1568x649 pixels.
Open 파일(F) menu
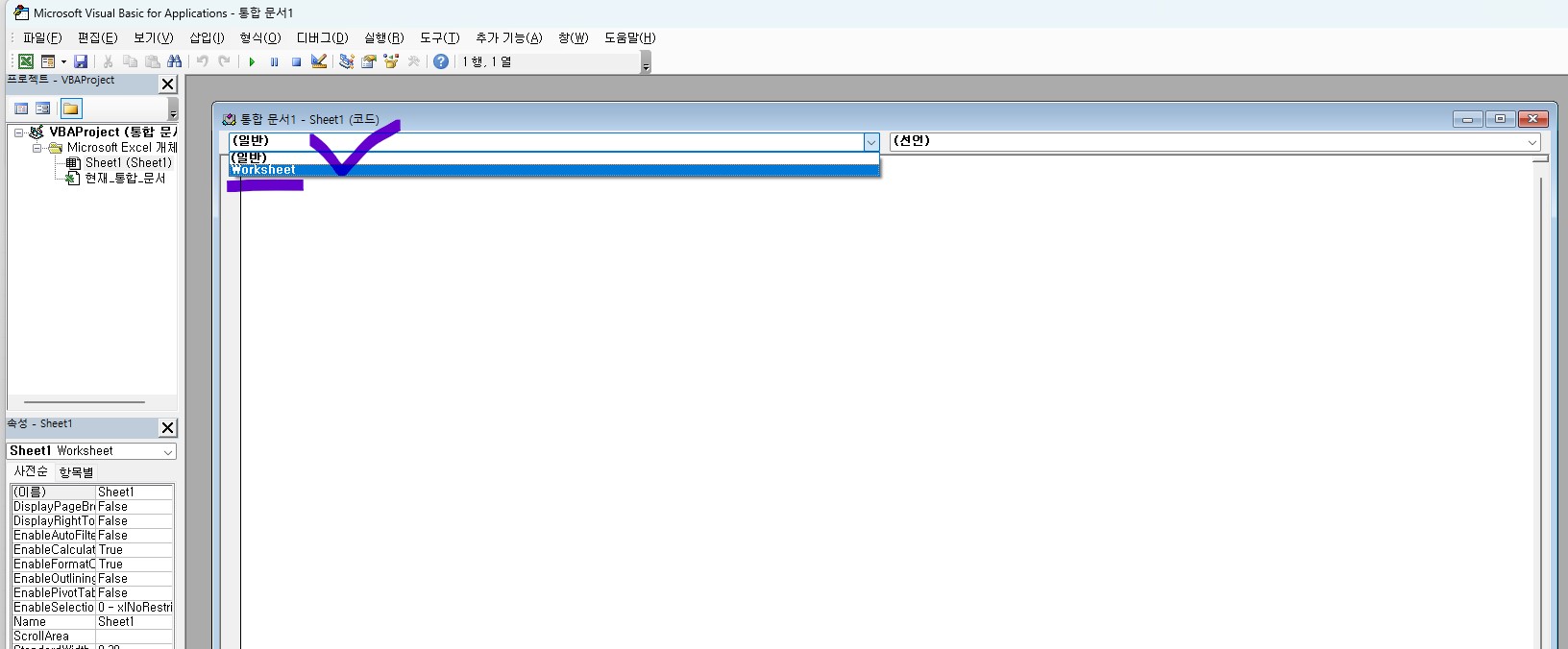point(42,37)
